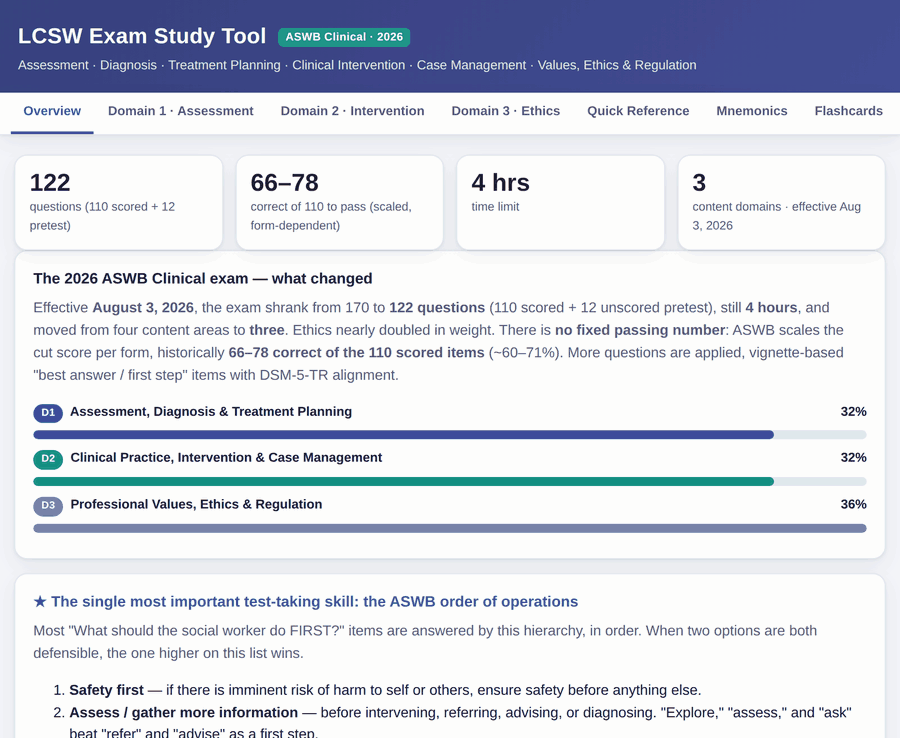Select the 122 questions stat card

(119, 203)
